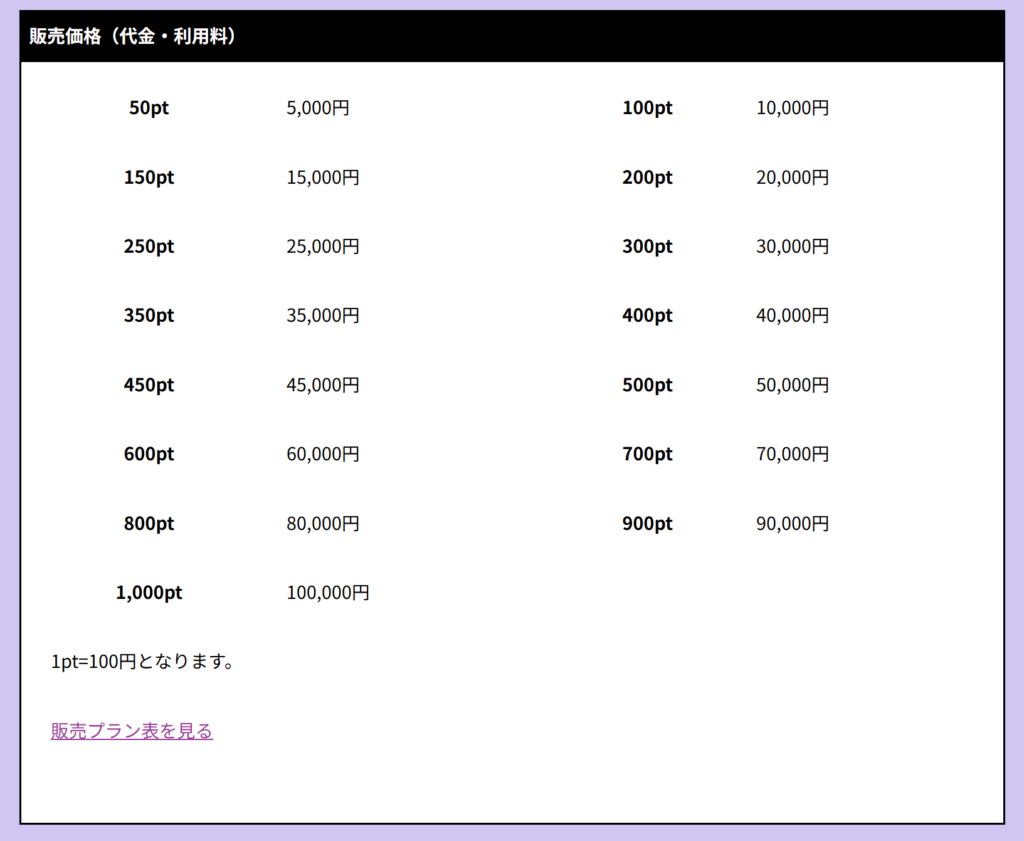The width and height of the screenshot is (1024, 841).
Task: Open the 販売プラン表を見る link
Action: coord(132,731)
